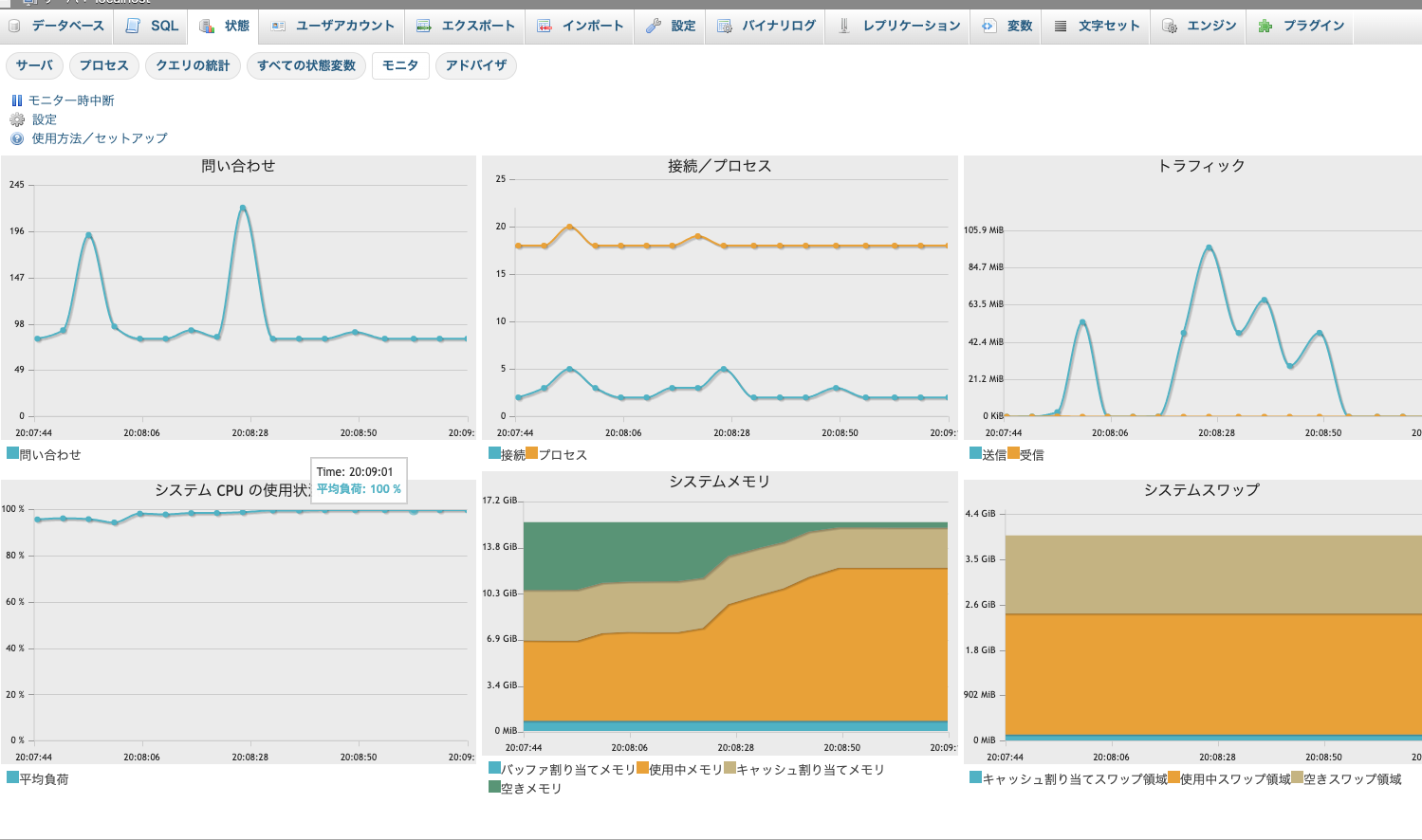Open the プロセス sub-page
This screenshot has width=1422, height=840.
pyautogui.click(x=103, y=65)
